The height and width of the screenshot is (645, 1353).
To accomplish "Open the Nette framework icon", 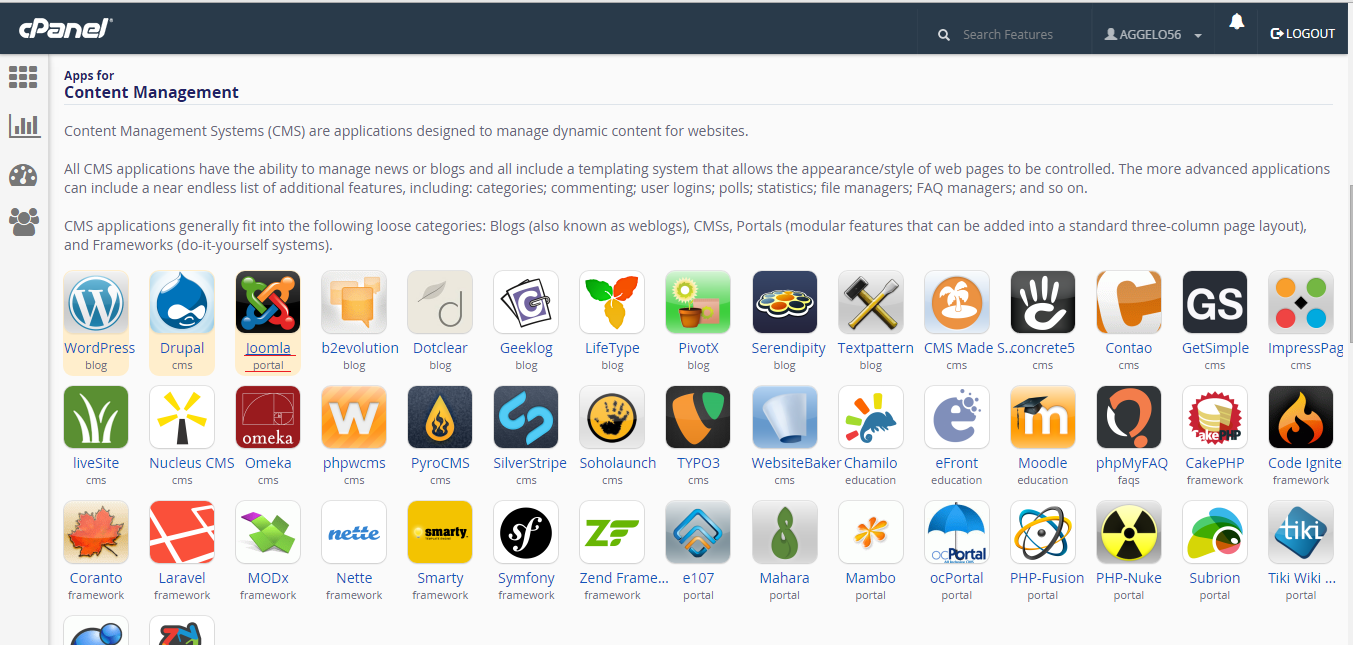I will (354, 532).
